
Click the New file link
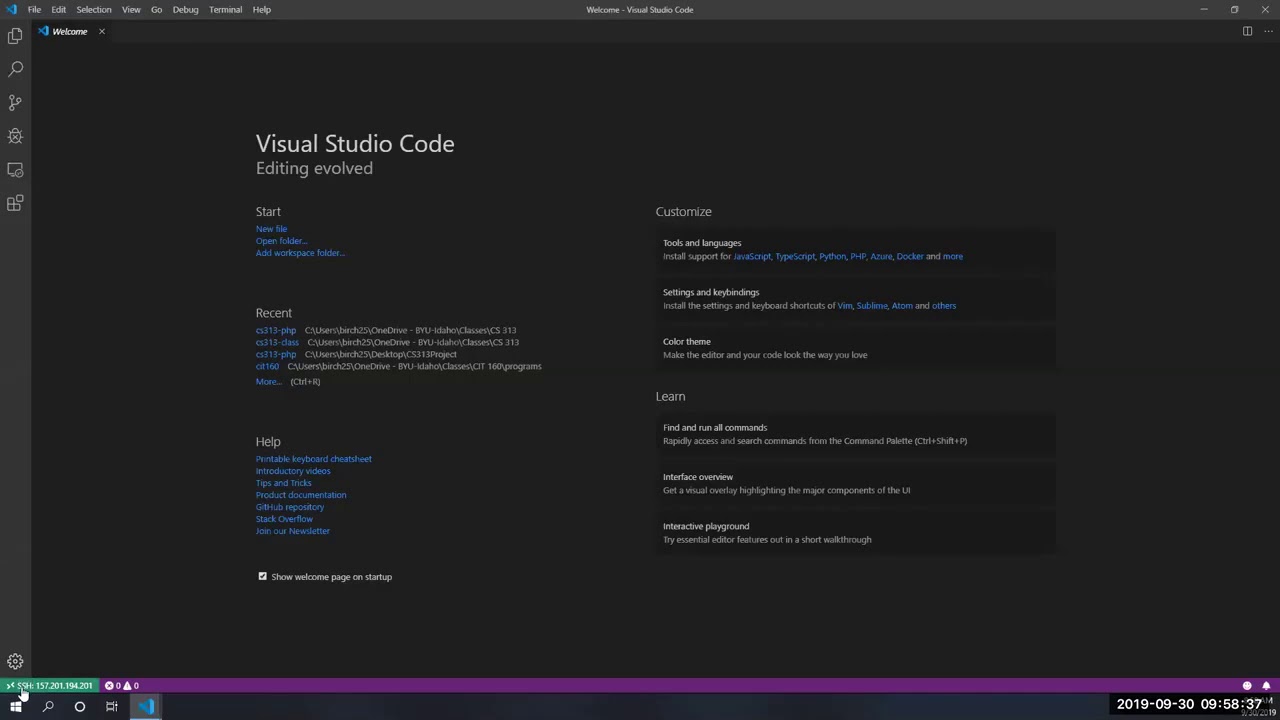271,229
